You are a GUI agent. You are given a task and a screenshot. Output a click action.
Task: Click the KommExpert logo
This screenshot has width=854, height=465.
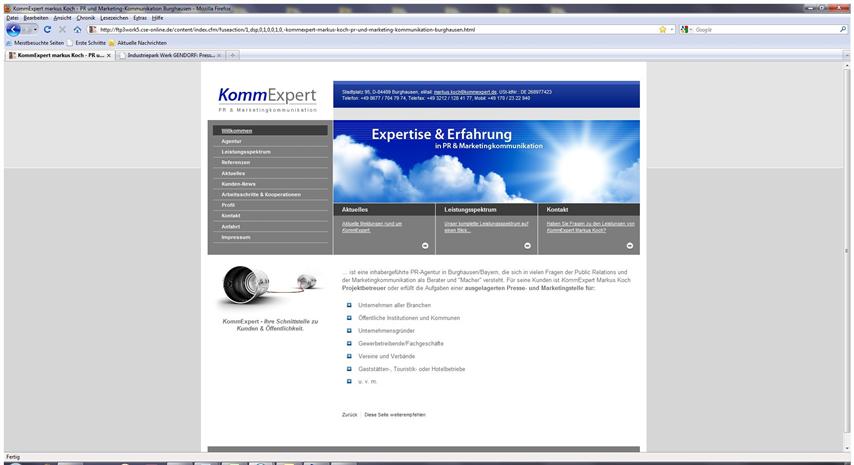(x=267, y=100)
